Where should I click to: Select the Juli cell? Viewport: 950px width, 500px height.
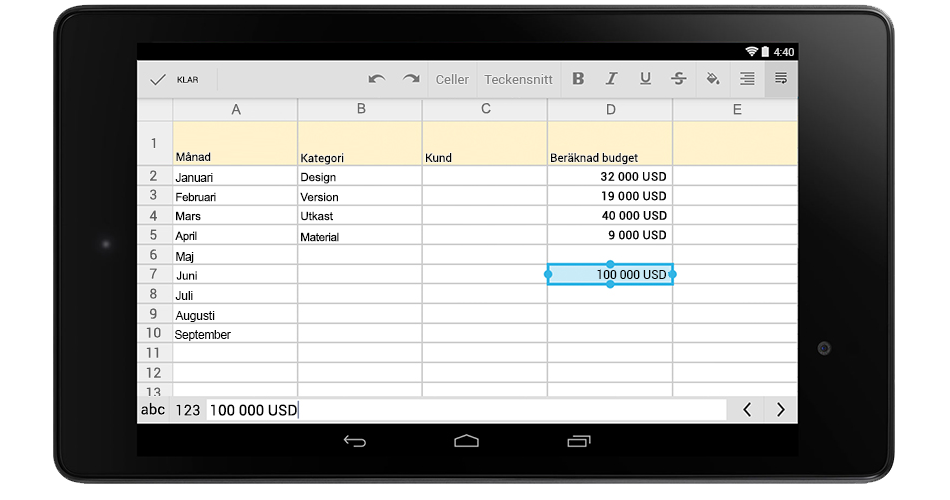(235, 295)
